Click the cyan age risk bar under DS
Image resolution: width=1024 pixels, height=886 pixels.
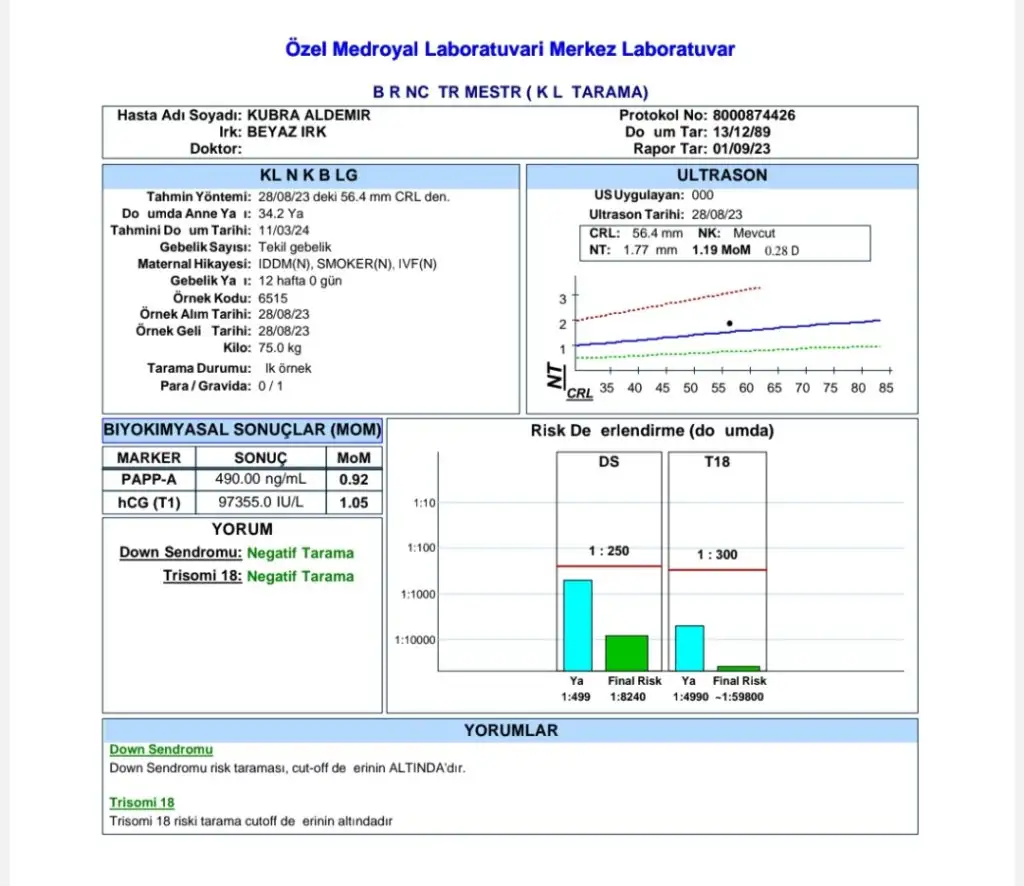tap(577, 625)
